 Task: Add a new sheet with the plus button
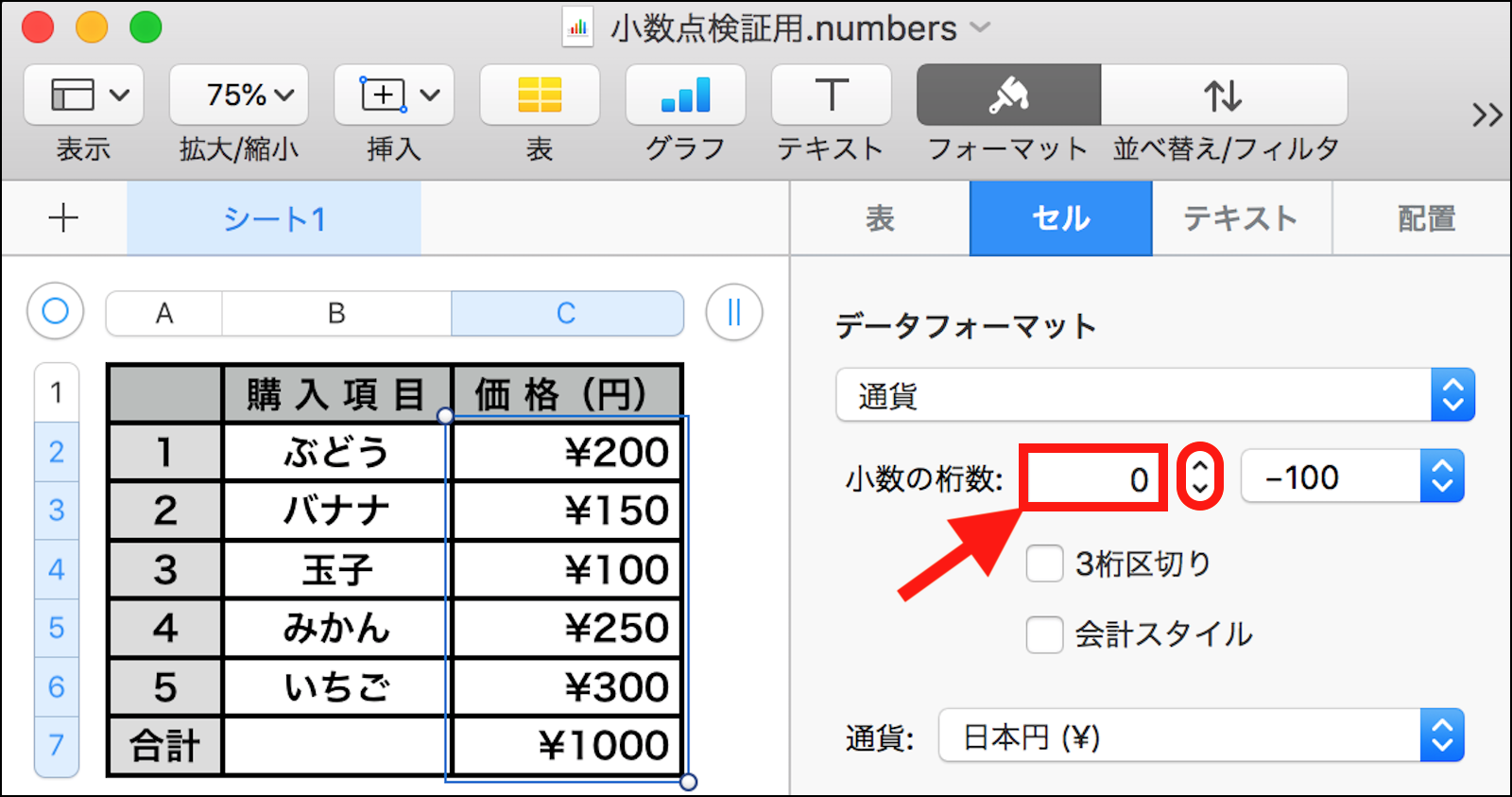63,218
